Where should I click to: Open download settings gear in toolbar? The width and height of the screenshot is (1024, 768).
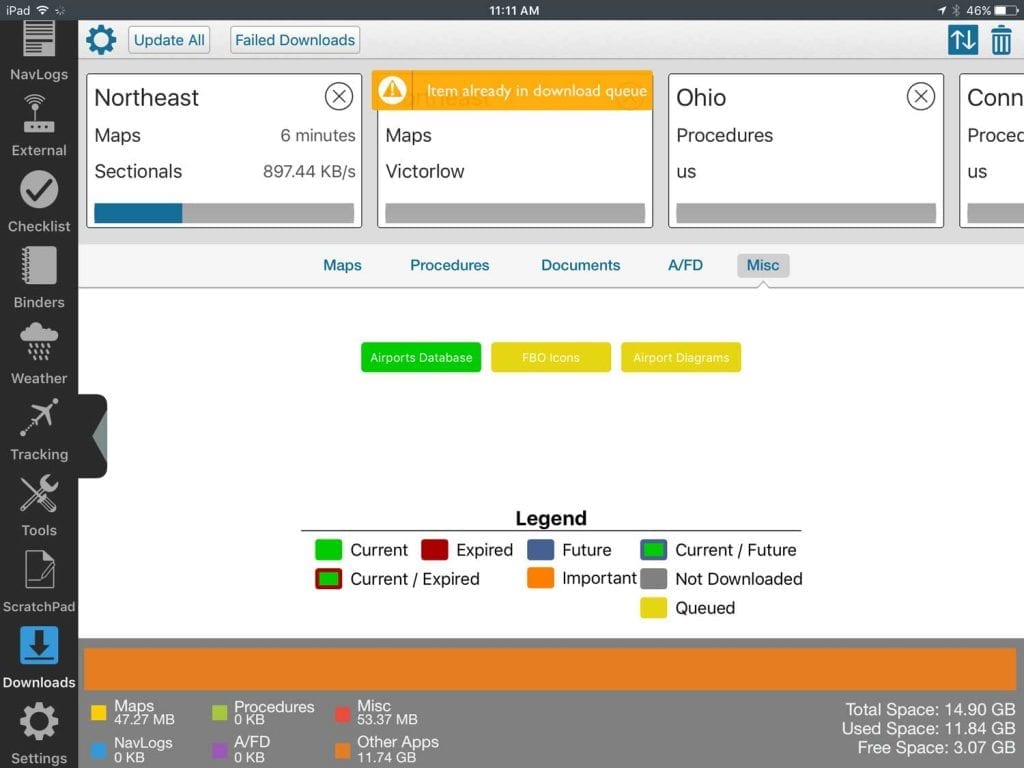coord(101,40)
